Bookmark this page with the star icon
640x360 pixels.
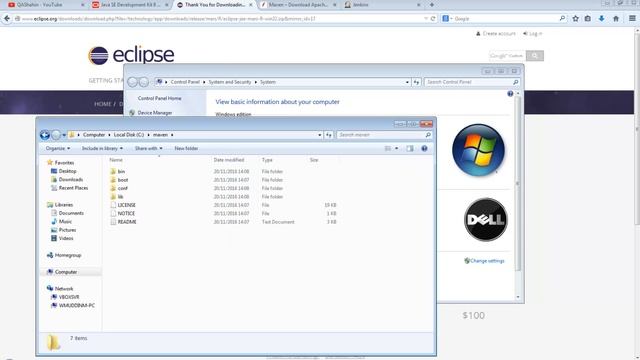pyautogui.click(x=576, y=18)
